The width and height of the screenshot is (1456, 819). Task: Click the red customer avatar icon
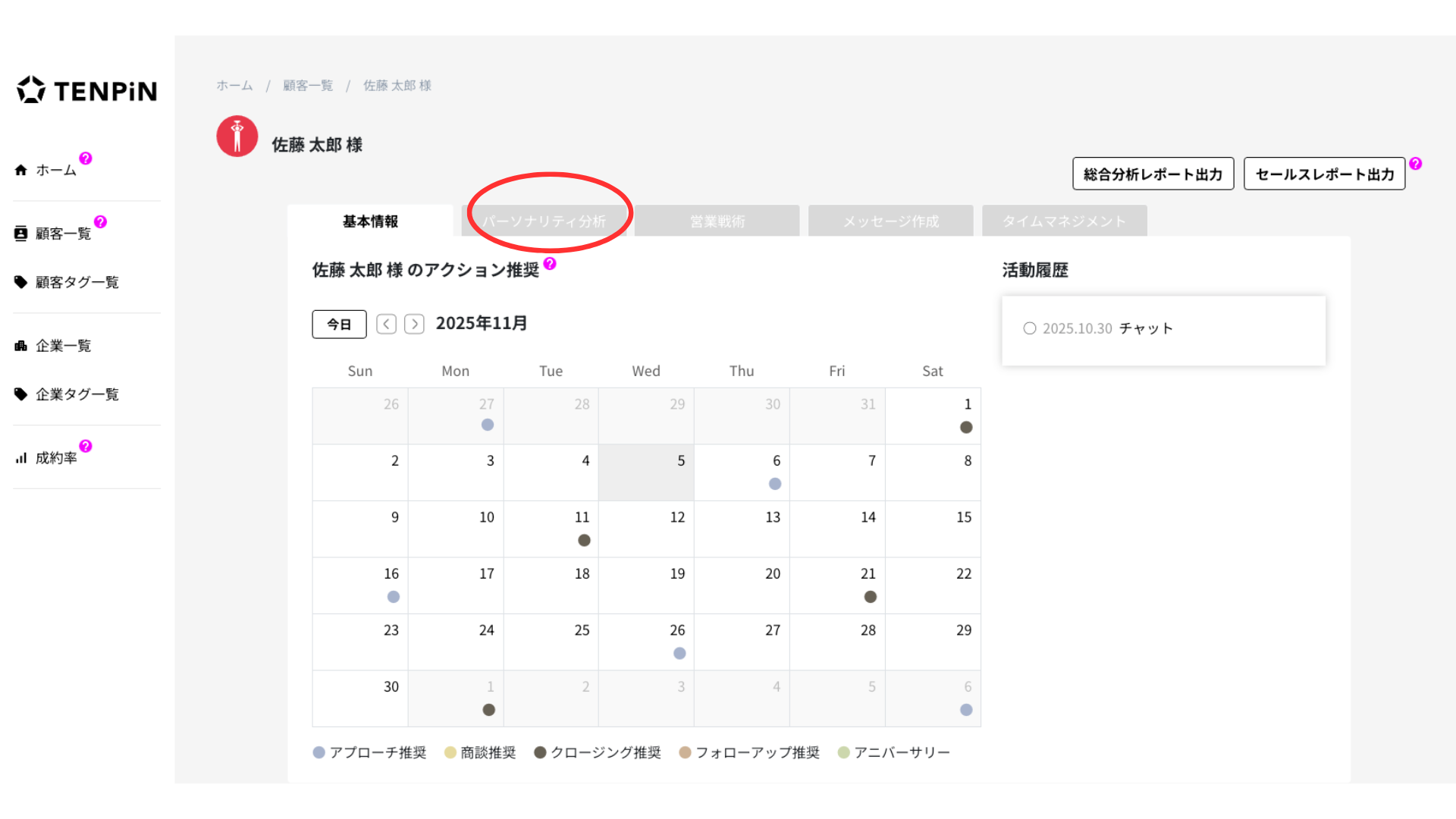pyautogui.click(x=237, y=136)
